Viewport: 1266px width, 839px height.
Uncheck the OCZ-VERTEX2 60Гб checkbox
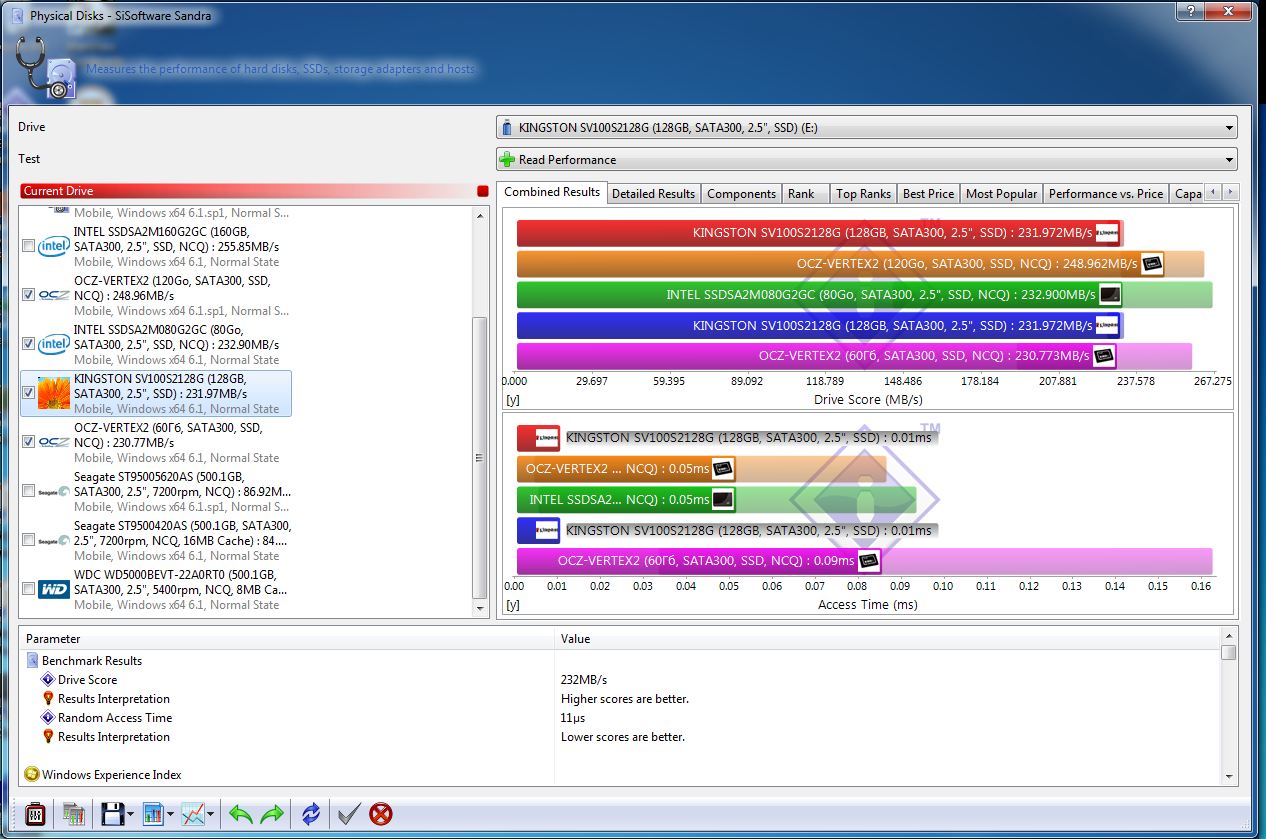(x=28, y=442)
